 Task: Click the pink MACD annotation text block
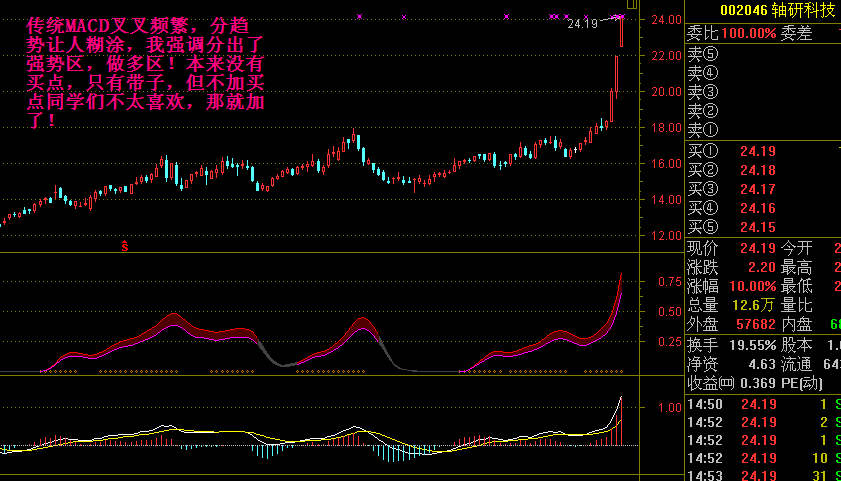click(145, 72)
